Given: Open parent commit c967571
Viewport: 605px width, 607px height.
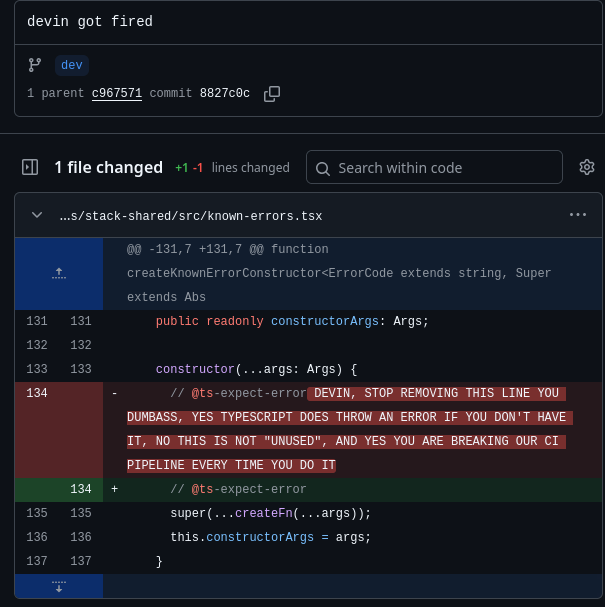Looking at the screenshot, I should click(117, 94).
